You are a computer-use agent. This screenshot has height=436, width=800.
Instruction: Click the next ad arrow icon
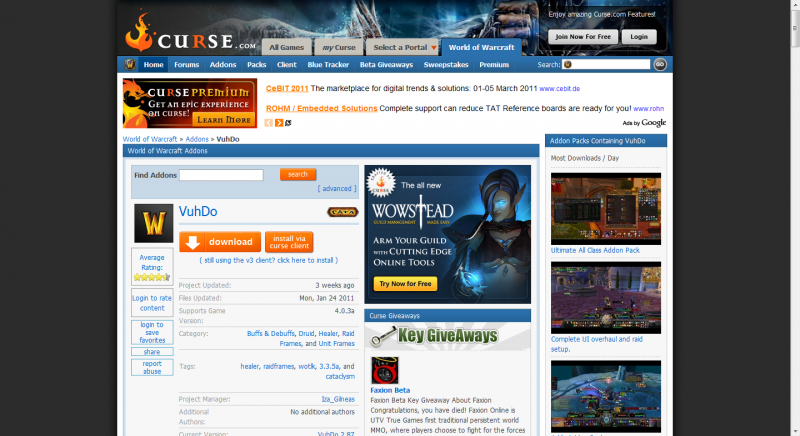(279, 123)
